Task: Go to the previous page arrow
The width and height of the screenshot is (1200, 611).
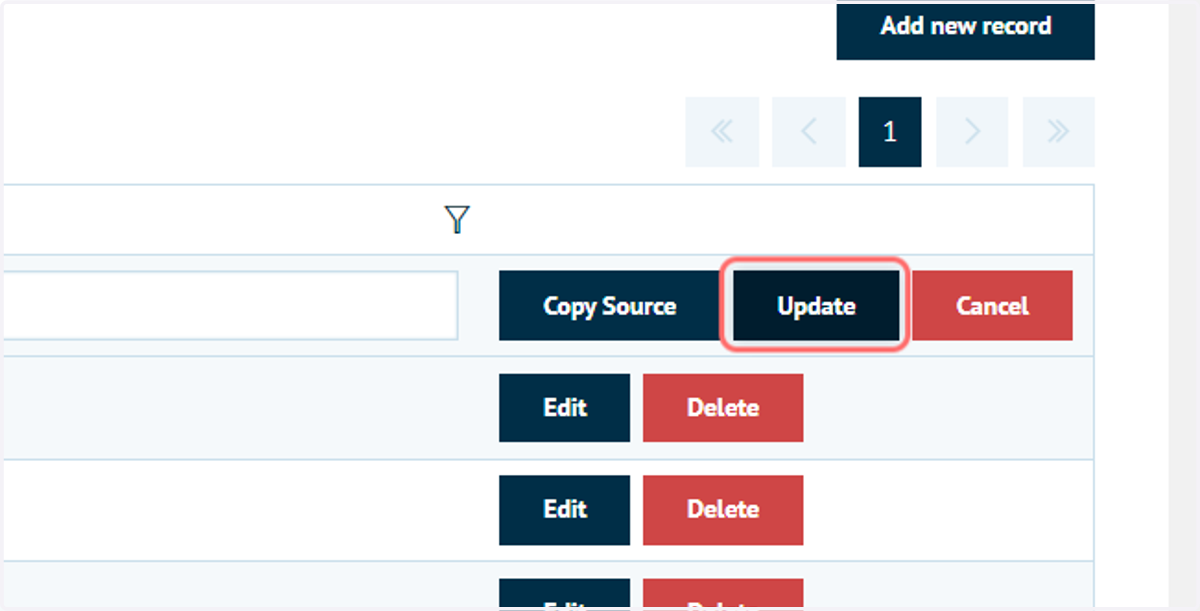Action: coord(808,132)
